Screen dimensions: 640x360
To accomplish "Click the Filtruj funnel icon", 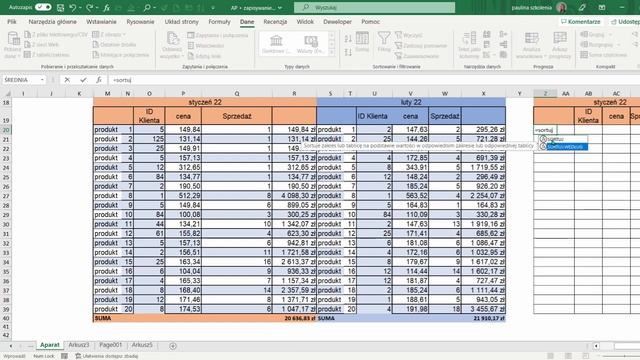I will coord(384,42).
